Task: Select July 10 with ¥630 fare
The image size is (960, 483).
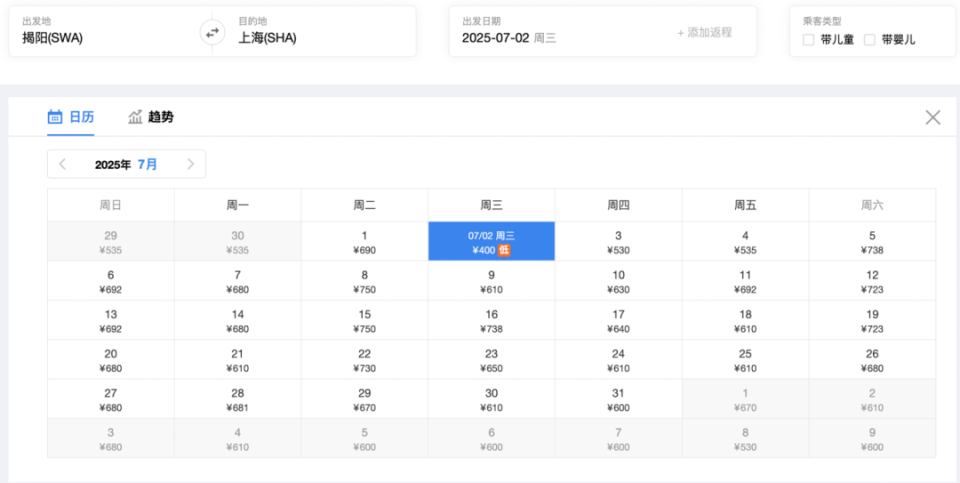Action: click(x=618, y=281)
